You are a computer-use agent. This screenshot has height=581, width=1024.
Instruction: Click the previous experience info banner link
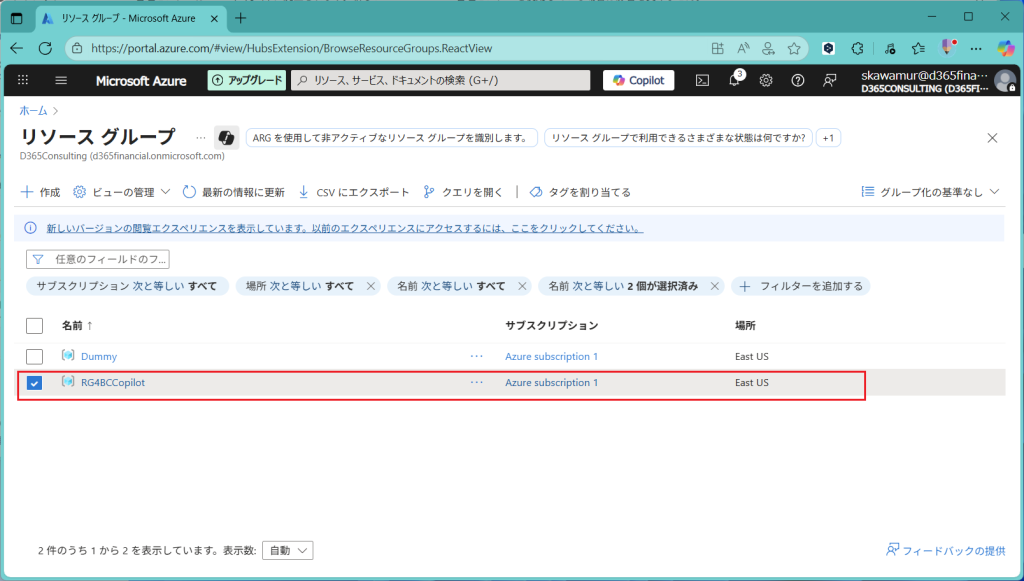pos(345,228)
